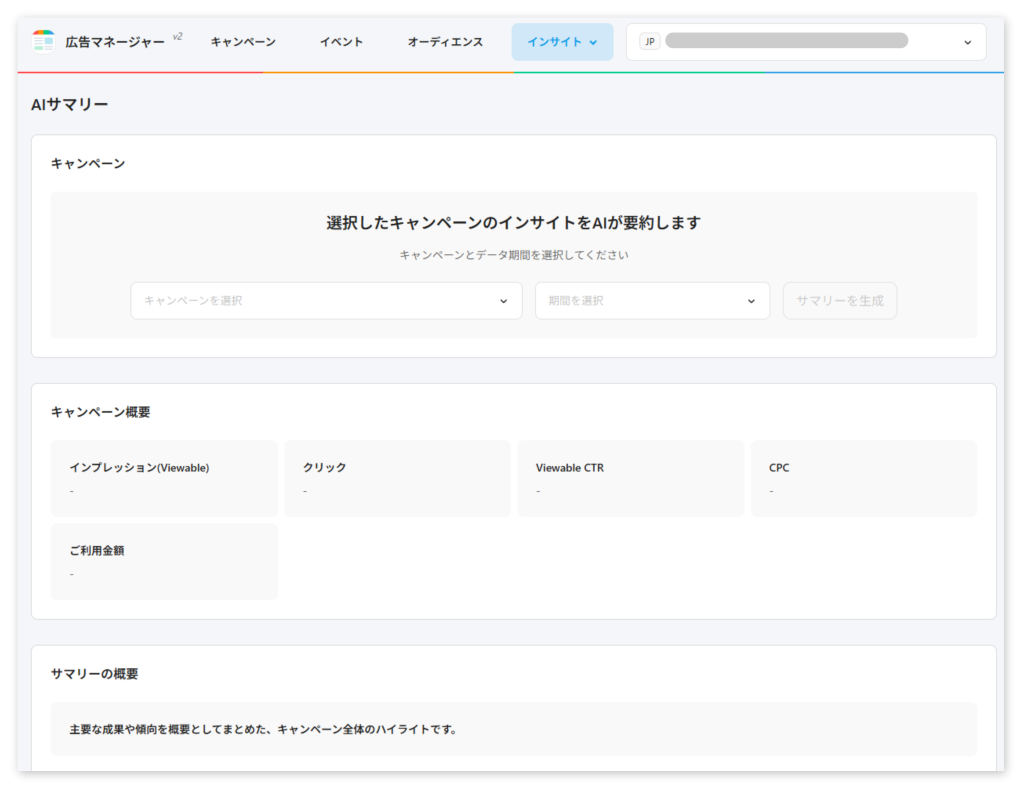Select the CPC metric card
Screen dimensions: 1024x791
(x=863, y=478)
